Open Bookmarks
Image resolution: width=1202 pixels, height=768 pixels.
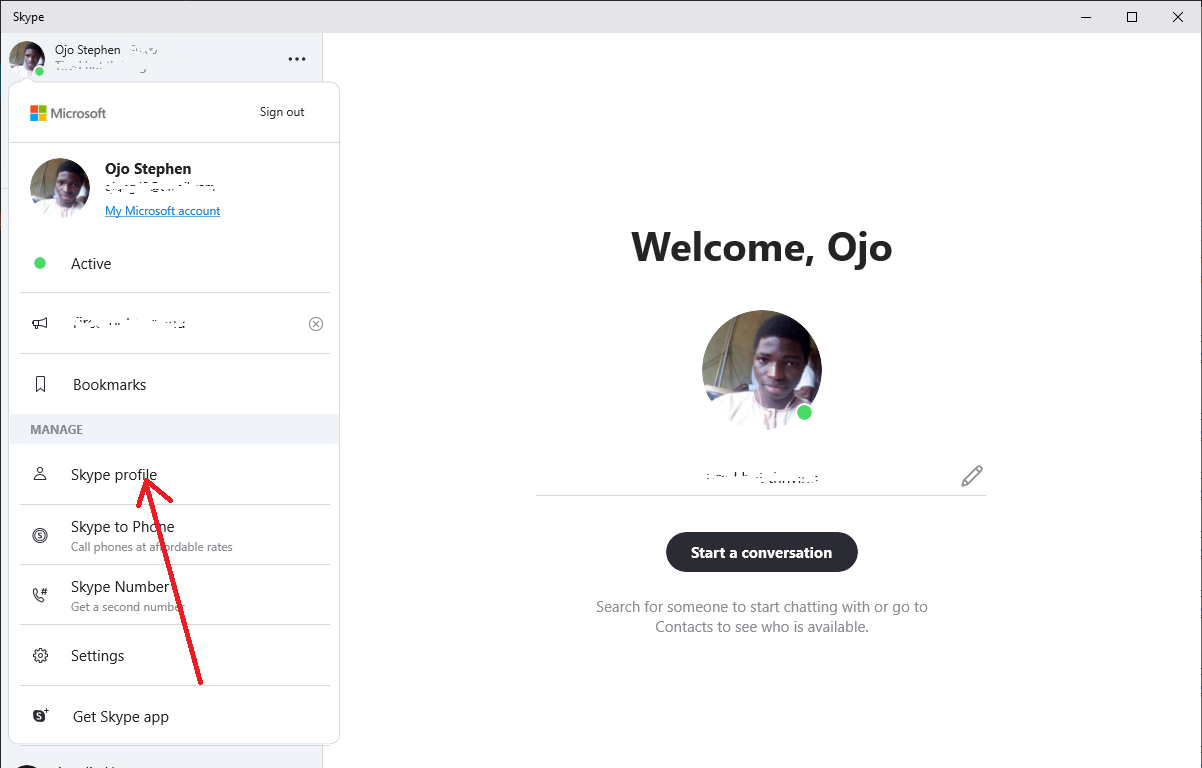(x=175, y=385)
